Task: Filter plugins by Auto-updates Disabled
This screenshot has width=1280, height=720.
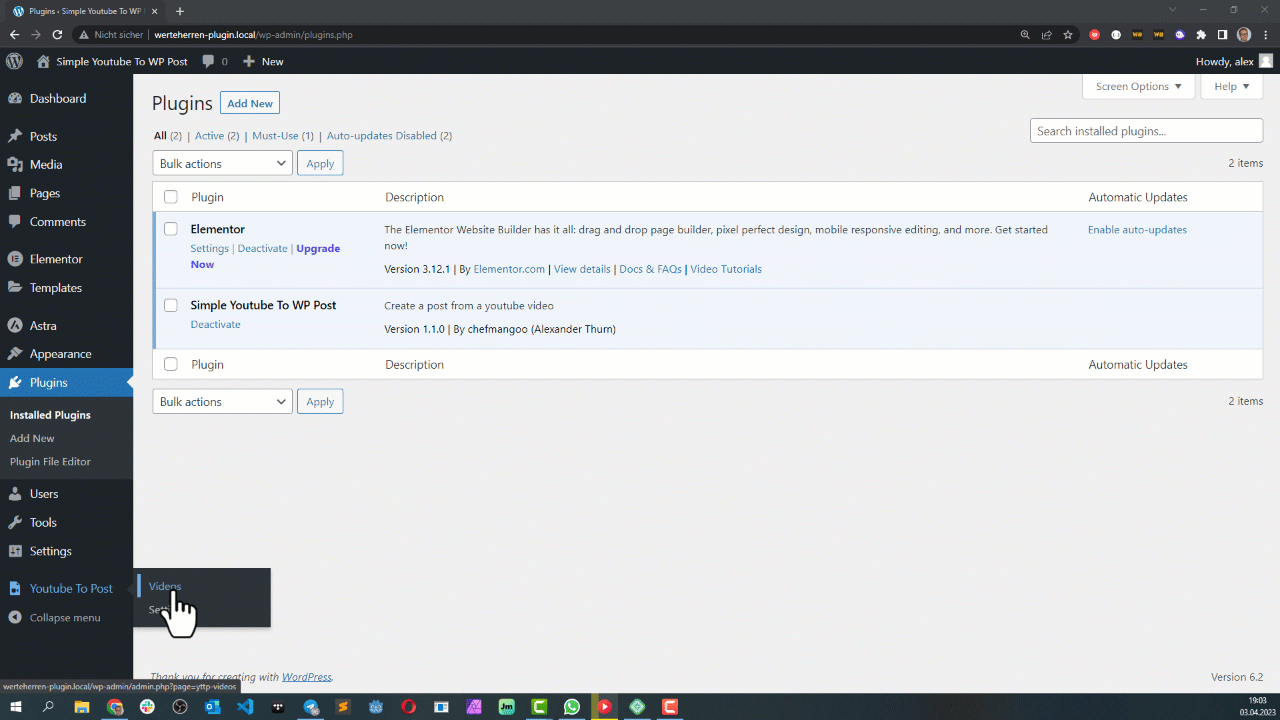Action: (x=381, y=135)
